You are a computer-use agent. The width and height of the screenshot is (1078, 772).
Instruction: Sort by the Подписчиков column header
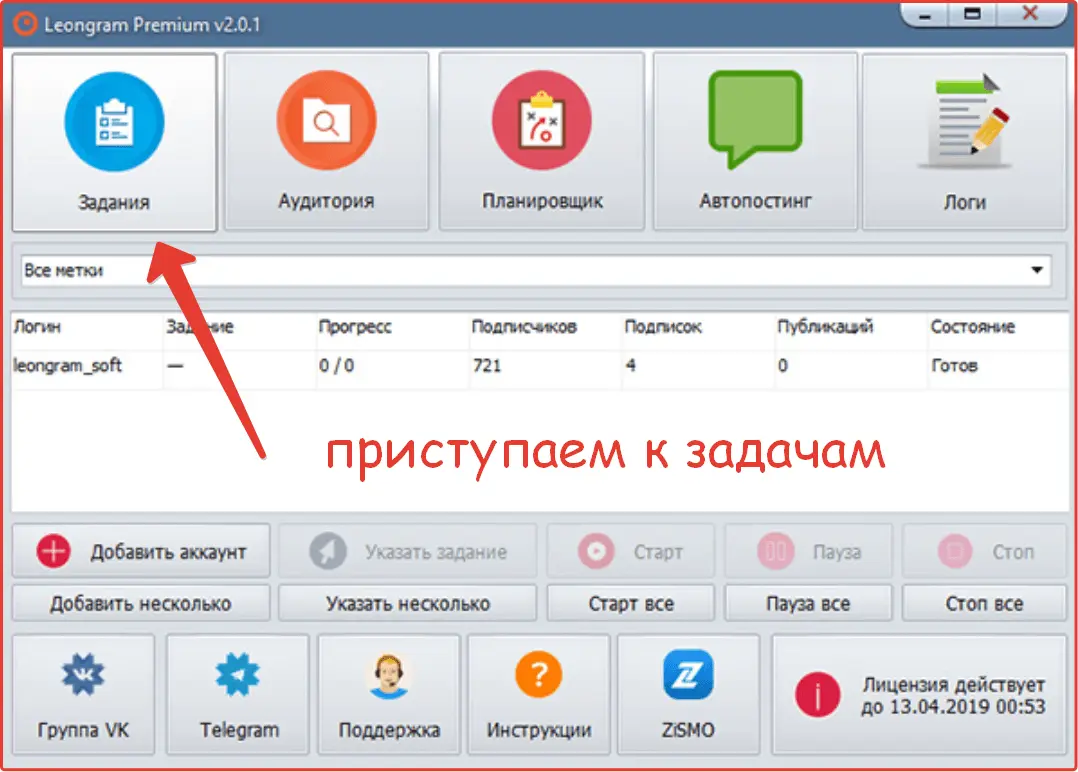pos(545,327)
